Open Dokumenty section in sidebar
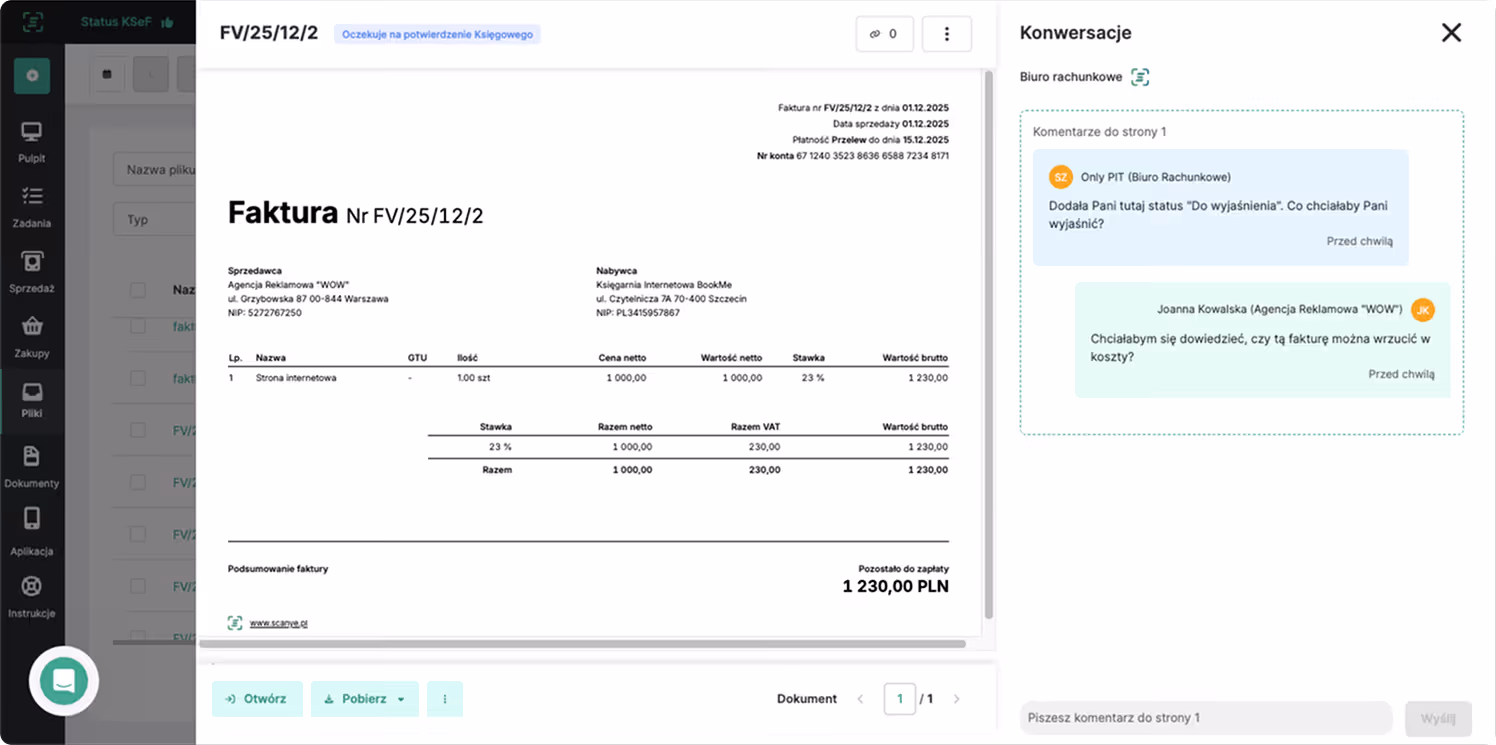Viewport: 1496px width, 745px height. 32,467
